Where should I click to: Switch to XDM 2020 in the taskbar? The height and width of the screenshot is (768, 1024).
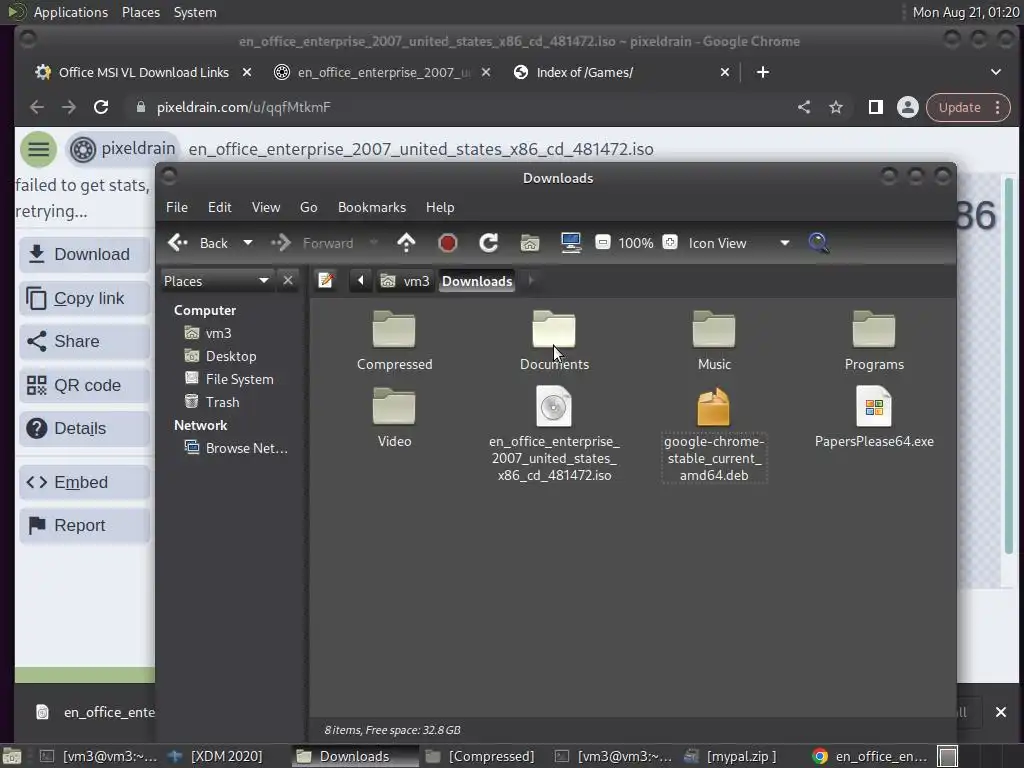(216, 756)
